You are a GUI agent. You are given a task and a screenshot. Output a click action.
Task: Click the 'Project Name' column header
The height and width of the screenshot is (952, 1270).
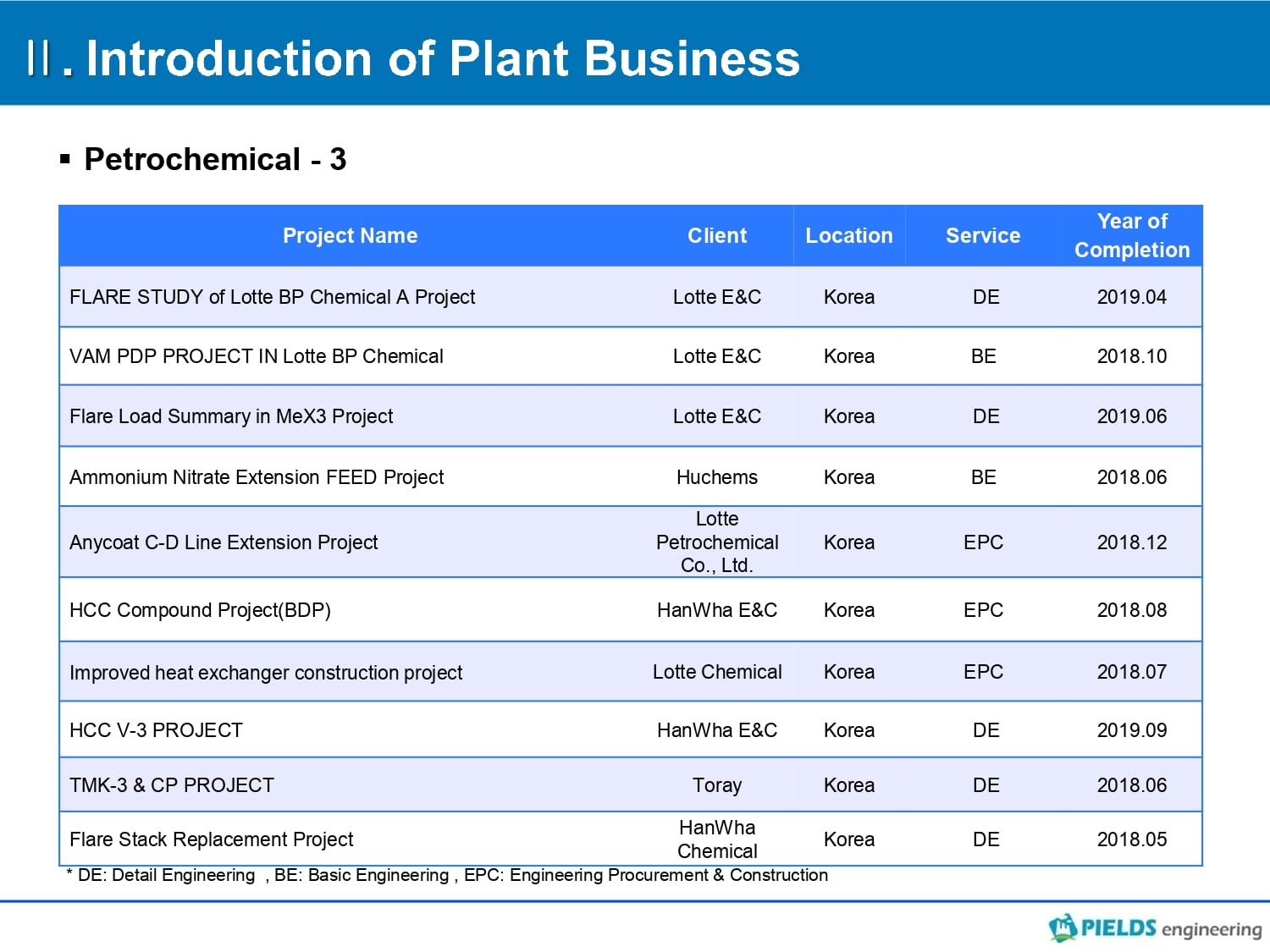(x=350, y=235)
